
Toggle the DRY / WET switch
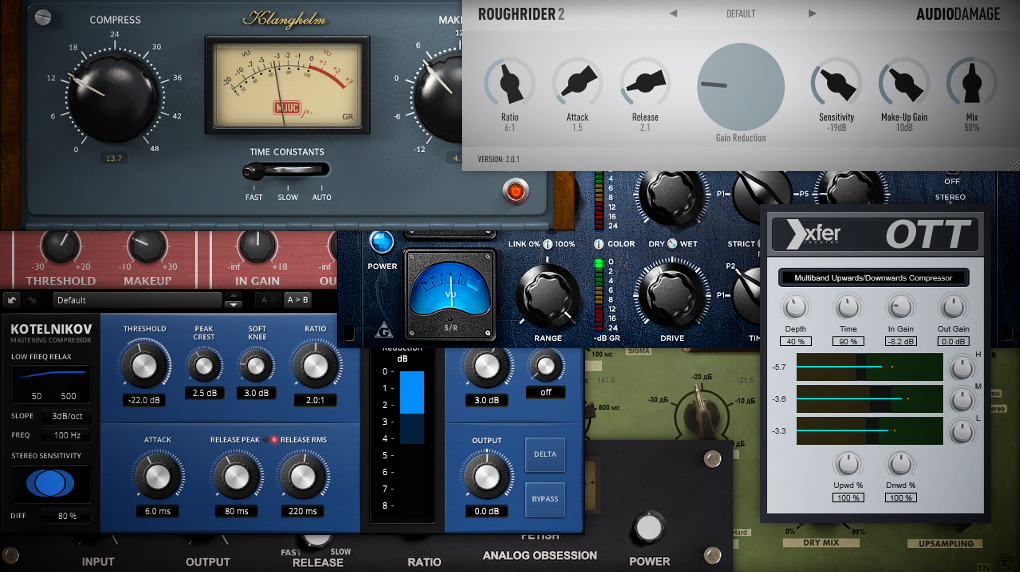coord(673,243)
